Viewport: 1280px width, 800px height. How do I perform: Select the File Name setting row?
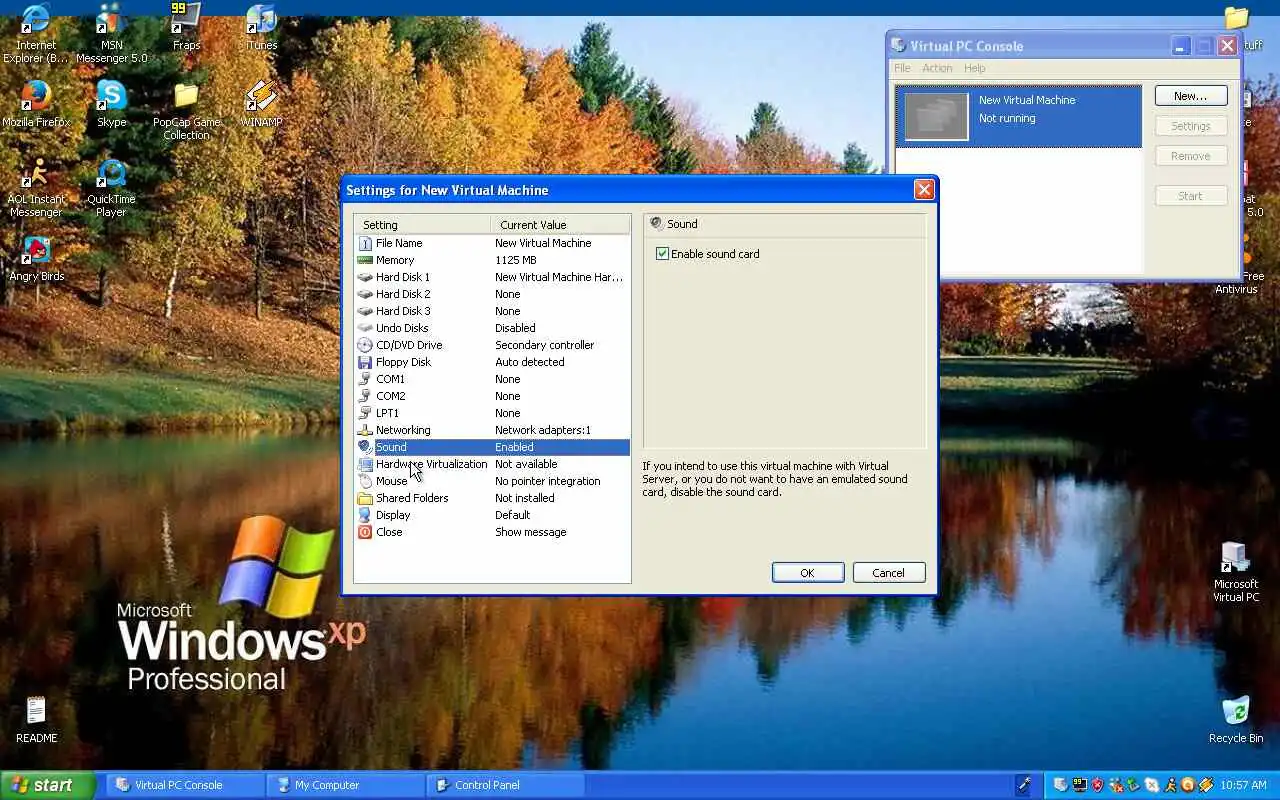(x=492, y=243)
